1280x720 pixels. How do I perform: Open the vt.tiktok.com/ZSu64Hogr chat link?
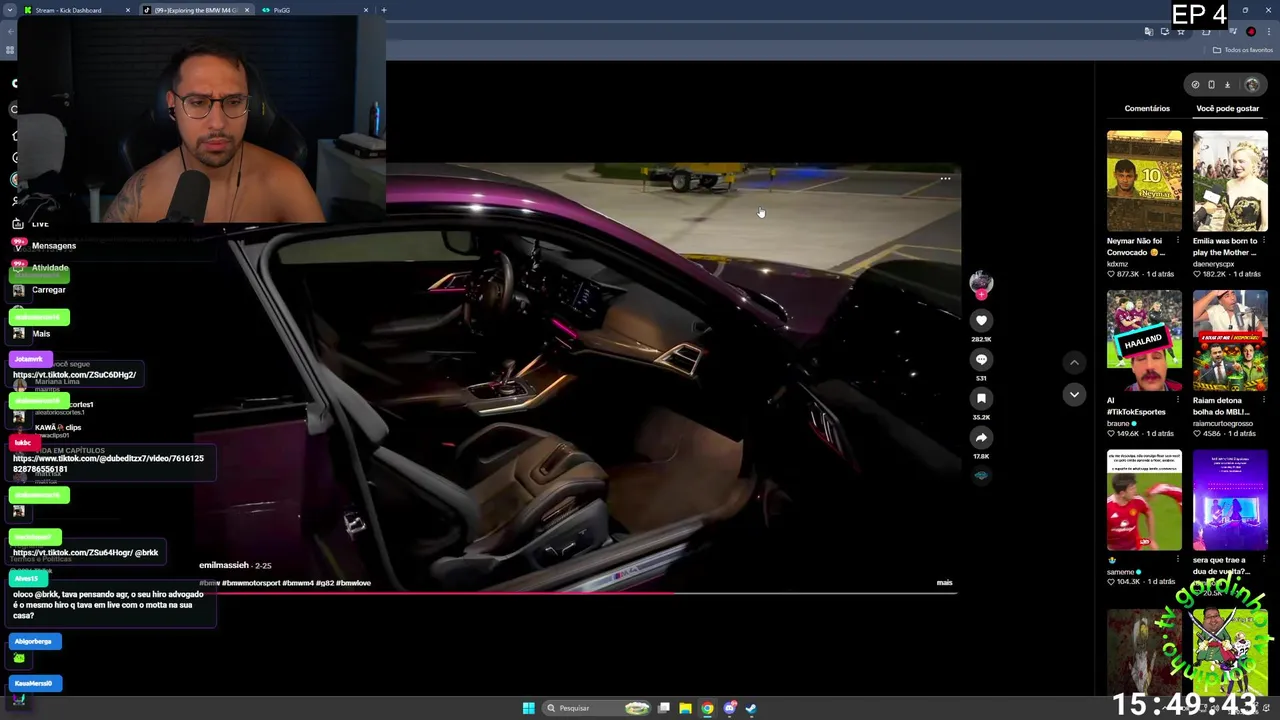72,553
